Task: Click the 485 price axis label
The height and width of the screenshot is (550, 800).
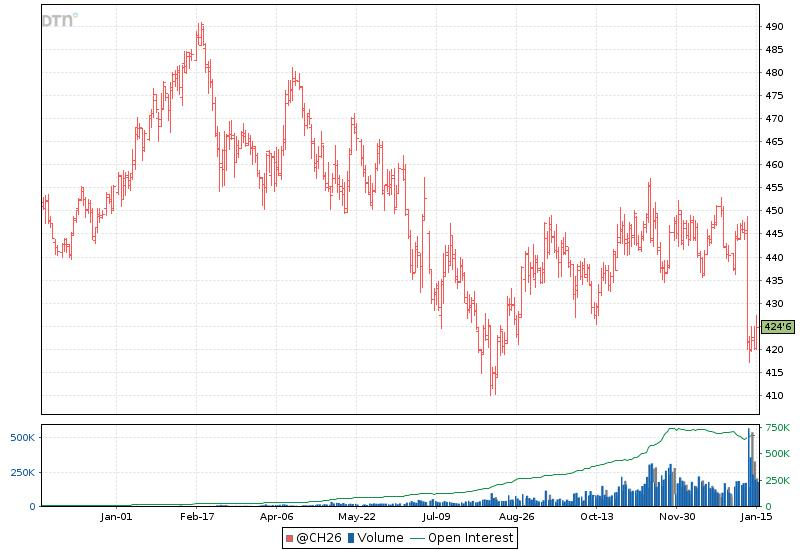Action: click(x=774, y=49)
